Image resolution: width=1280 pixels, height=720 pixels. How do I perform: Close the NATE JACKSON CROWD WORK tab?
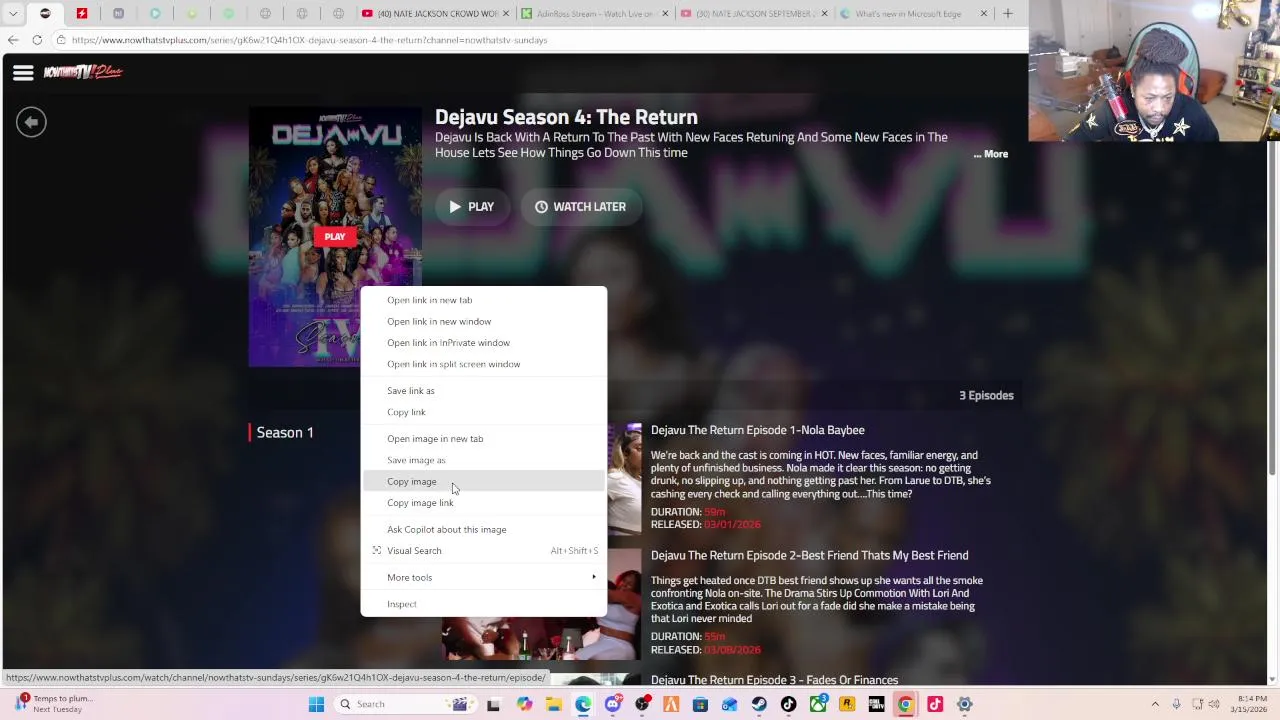[506, 13]
